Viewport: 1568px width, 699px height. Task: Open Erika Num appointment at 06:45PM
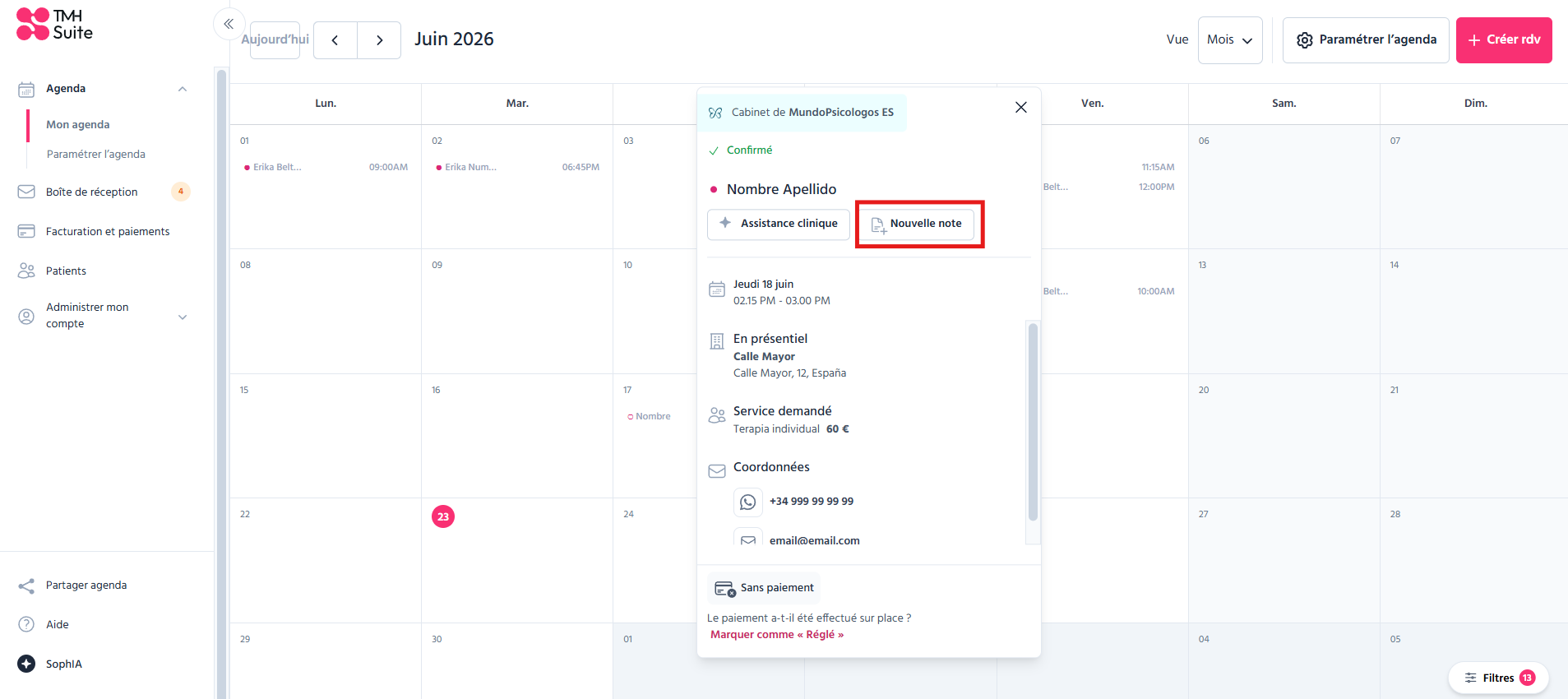518,167
